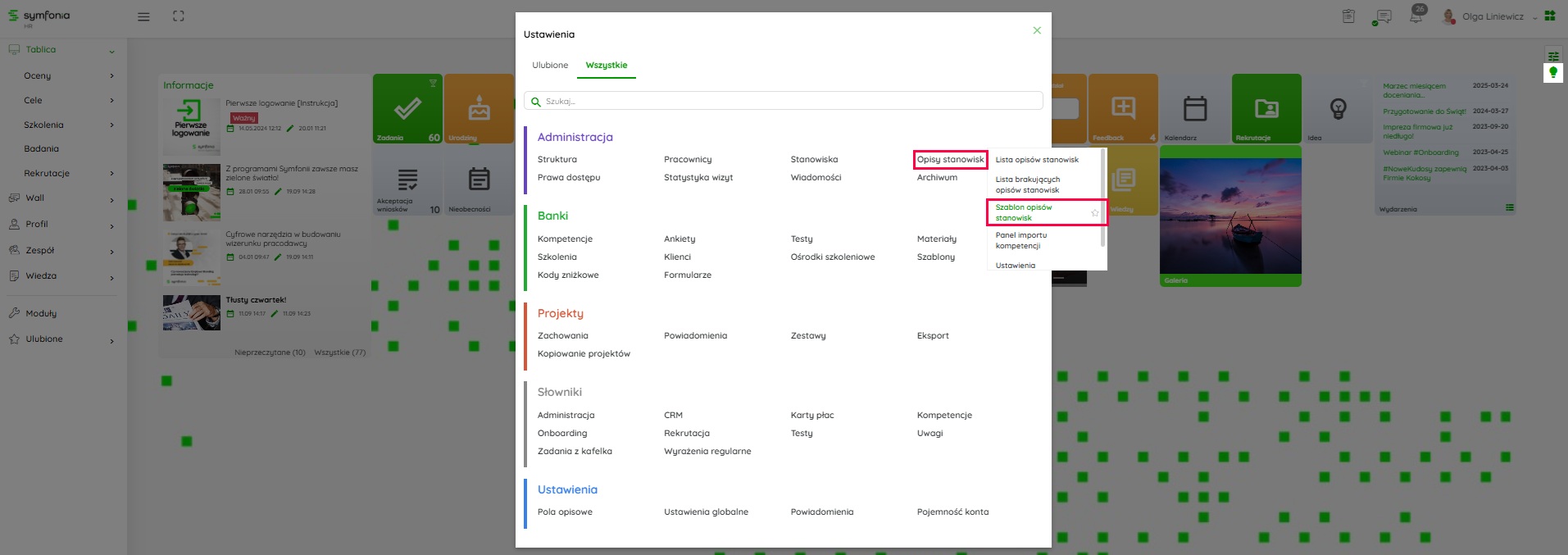Star Szablon opisów stanowisk as favorite
Image resolution: width=1568 pixels, height=555 pixels.
tap(1094, 213)
